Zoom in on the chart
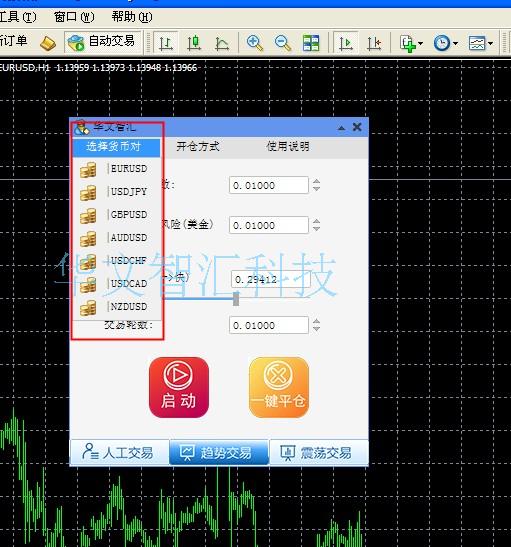The height and width of the screenshot is (547, 511). pyautogui.click(x=255, y=43)
